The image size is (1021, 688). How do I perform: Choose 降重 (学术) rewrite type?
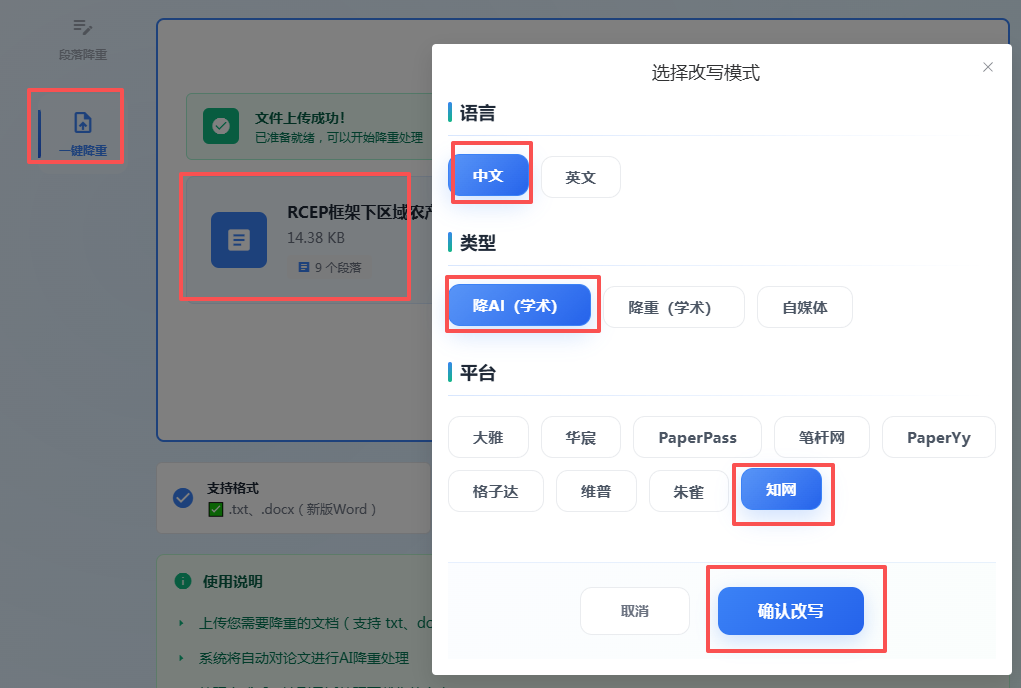(673, 307)
